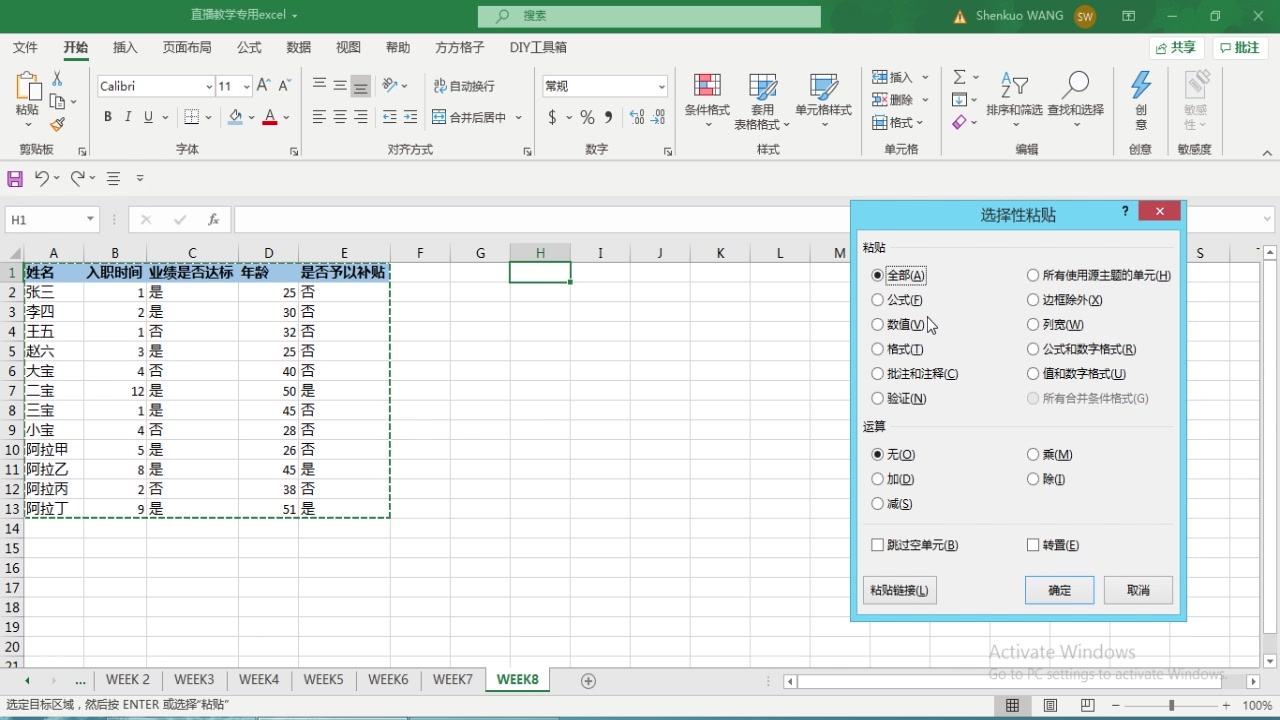Click the Undo arrow

tap(41, 178)
